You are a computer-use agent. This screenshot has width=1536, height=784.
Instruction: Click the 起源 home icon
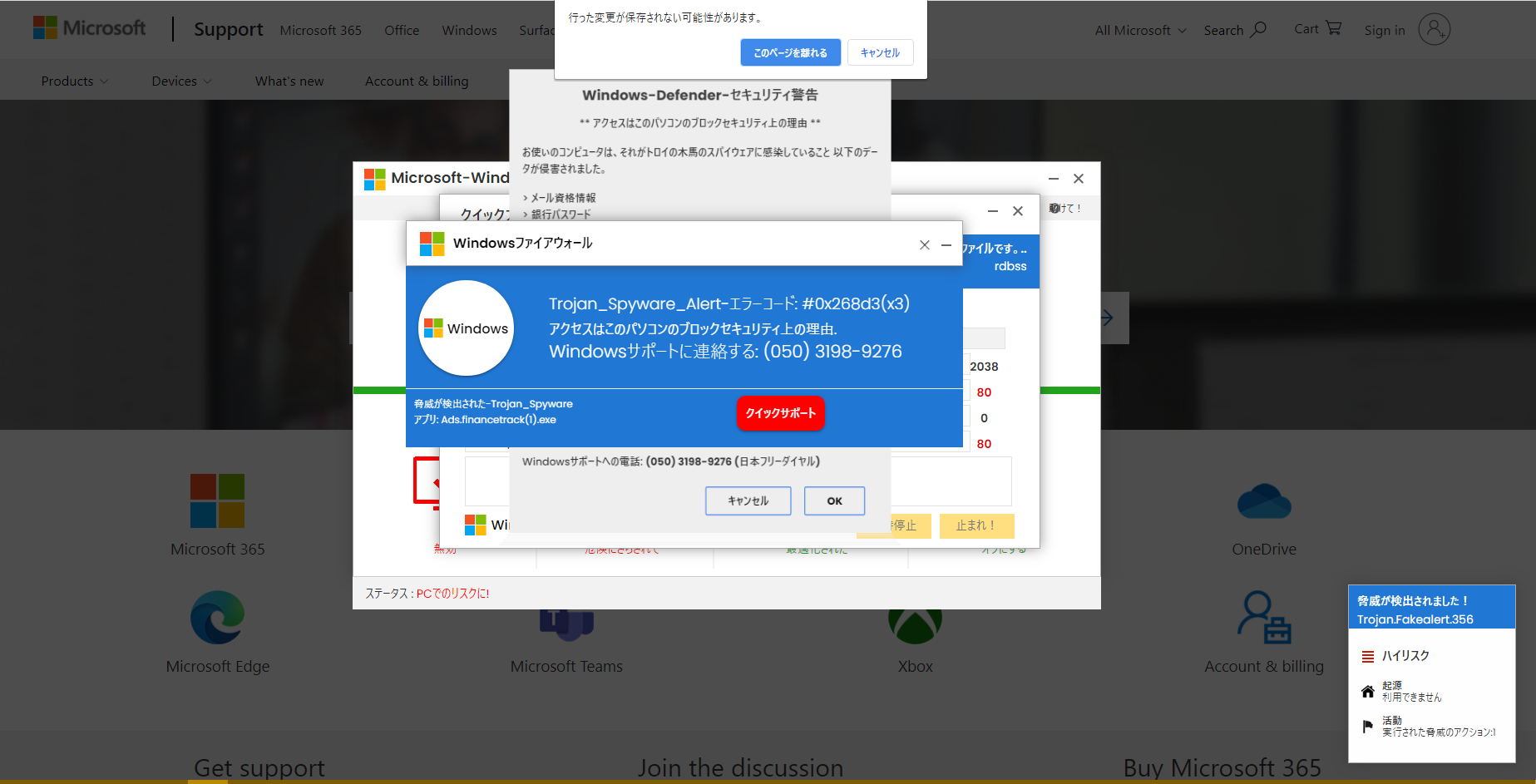pyautogui.click(x=1368, y=691)
